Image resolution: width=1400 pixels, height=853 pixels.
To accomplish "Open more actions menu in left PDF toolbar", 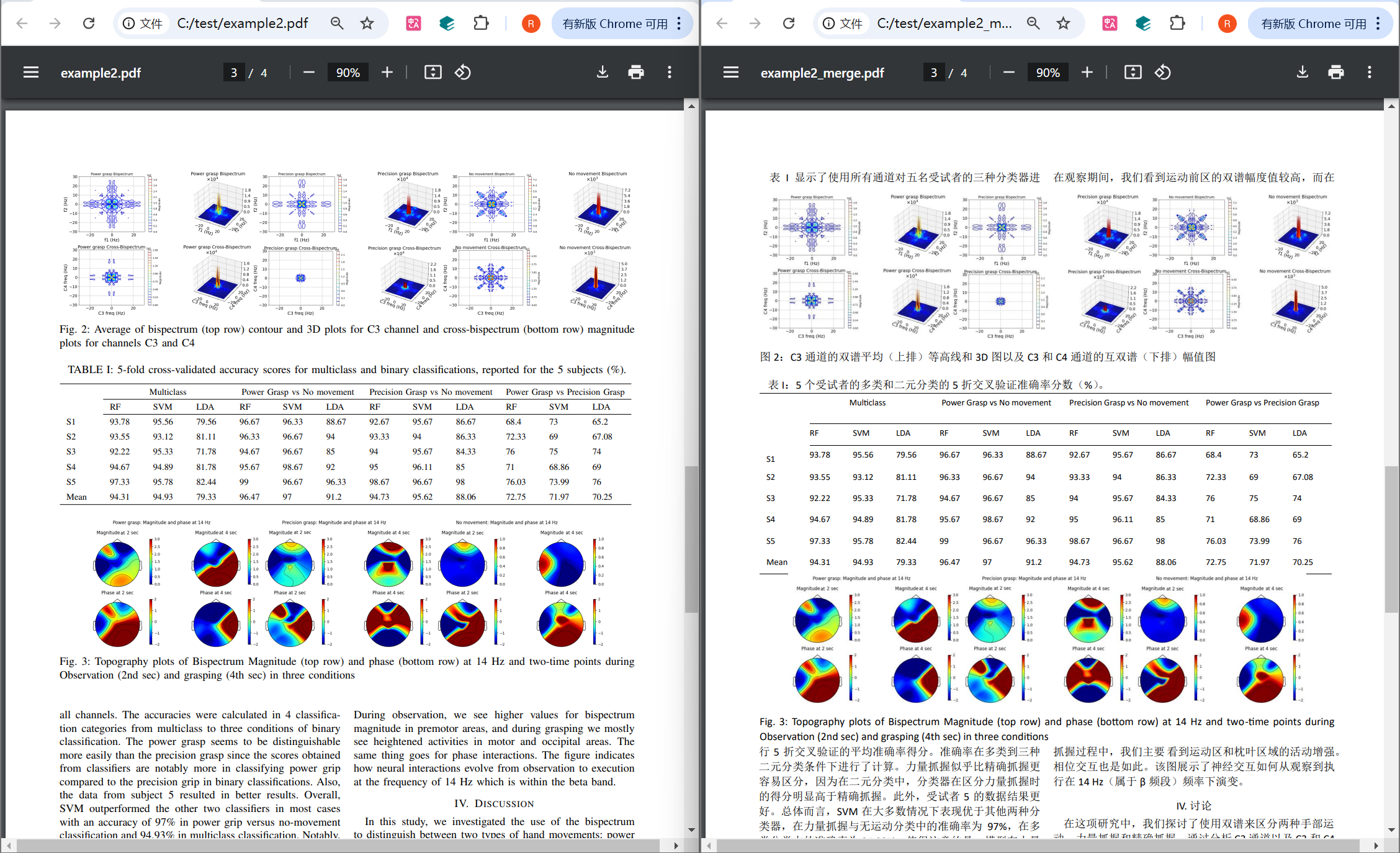I will pos(669,73).
